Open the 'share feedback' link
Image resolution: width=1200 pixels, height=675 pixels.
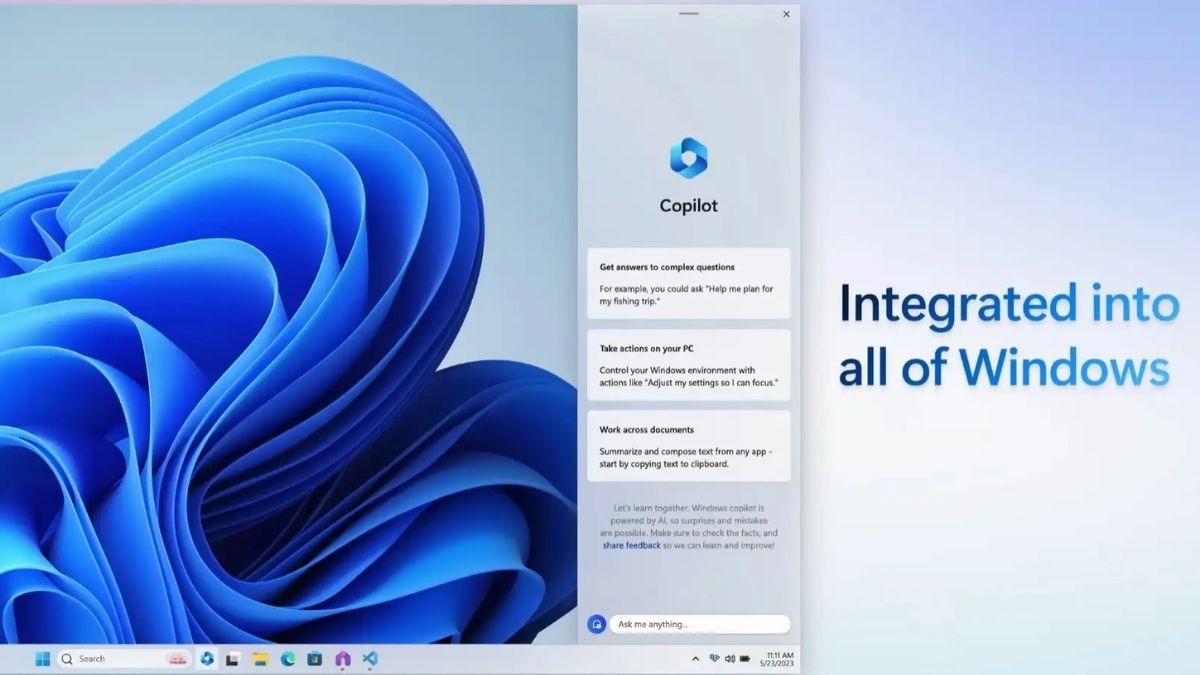631,545
